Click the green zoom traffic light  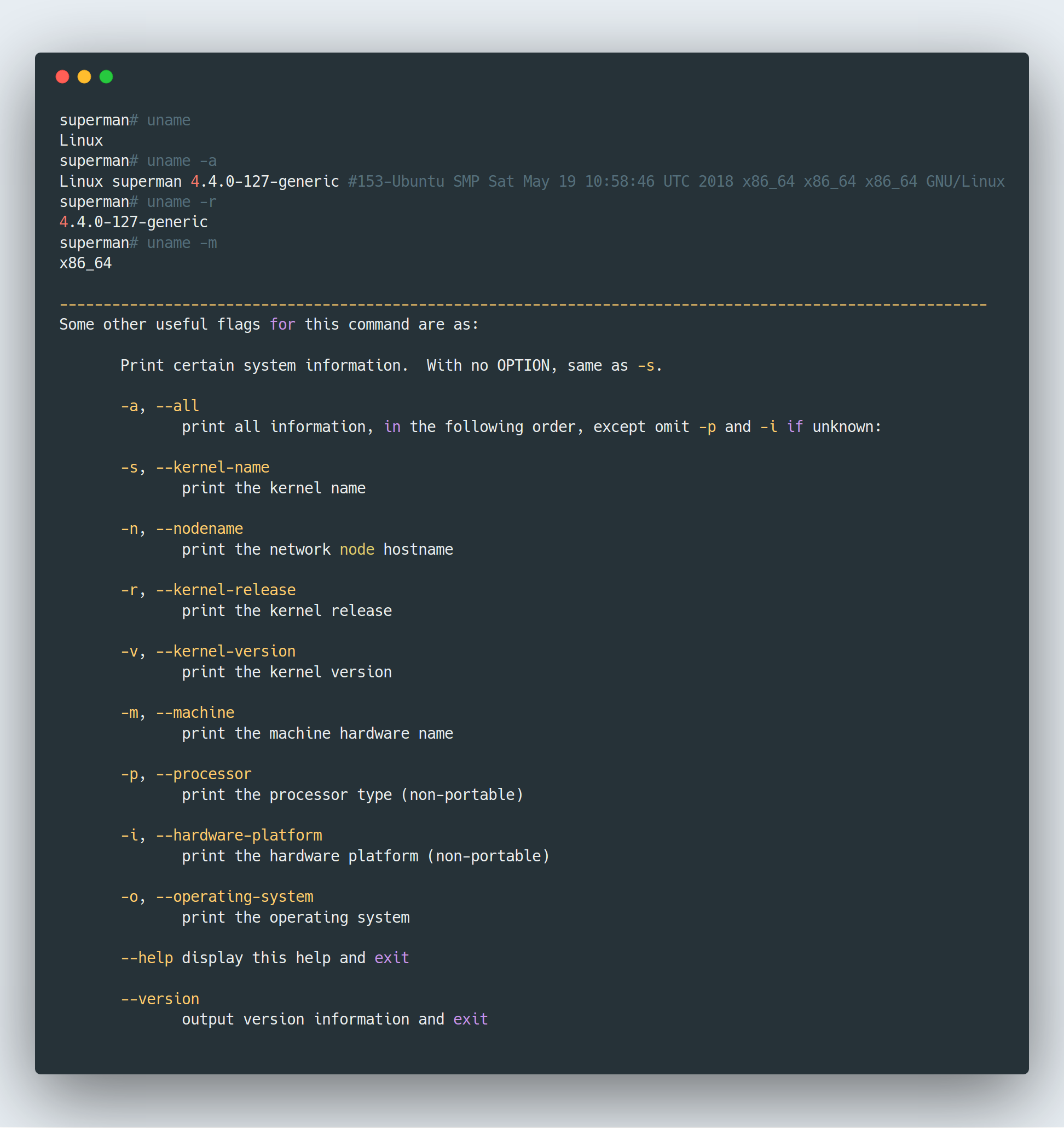coord(107,76)
